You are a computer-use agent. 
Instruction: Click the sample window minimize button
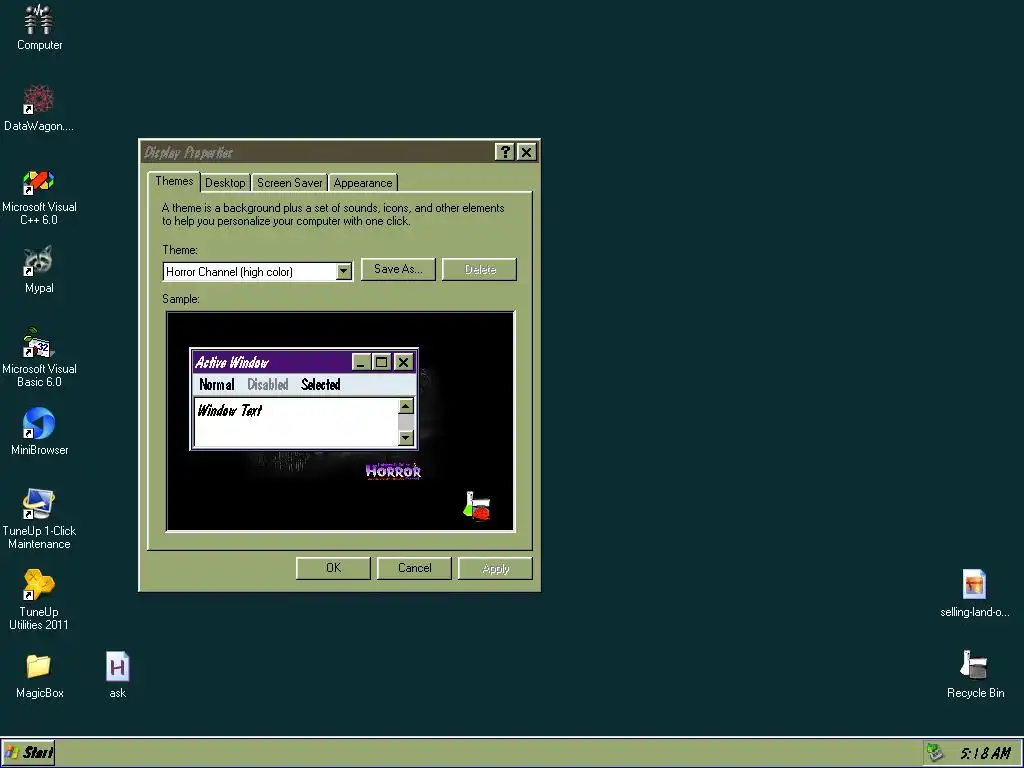(361, 362)
